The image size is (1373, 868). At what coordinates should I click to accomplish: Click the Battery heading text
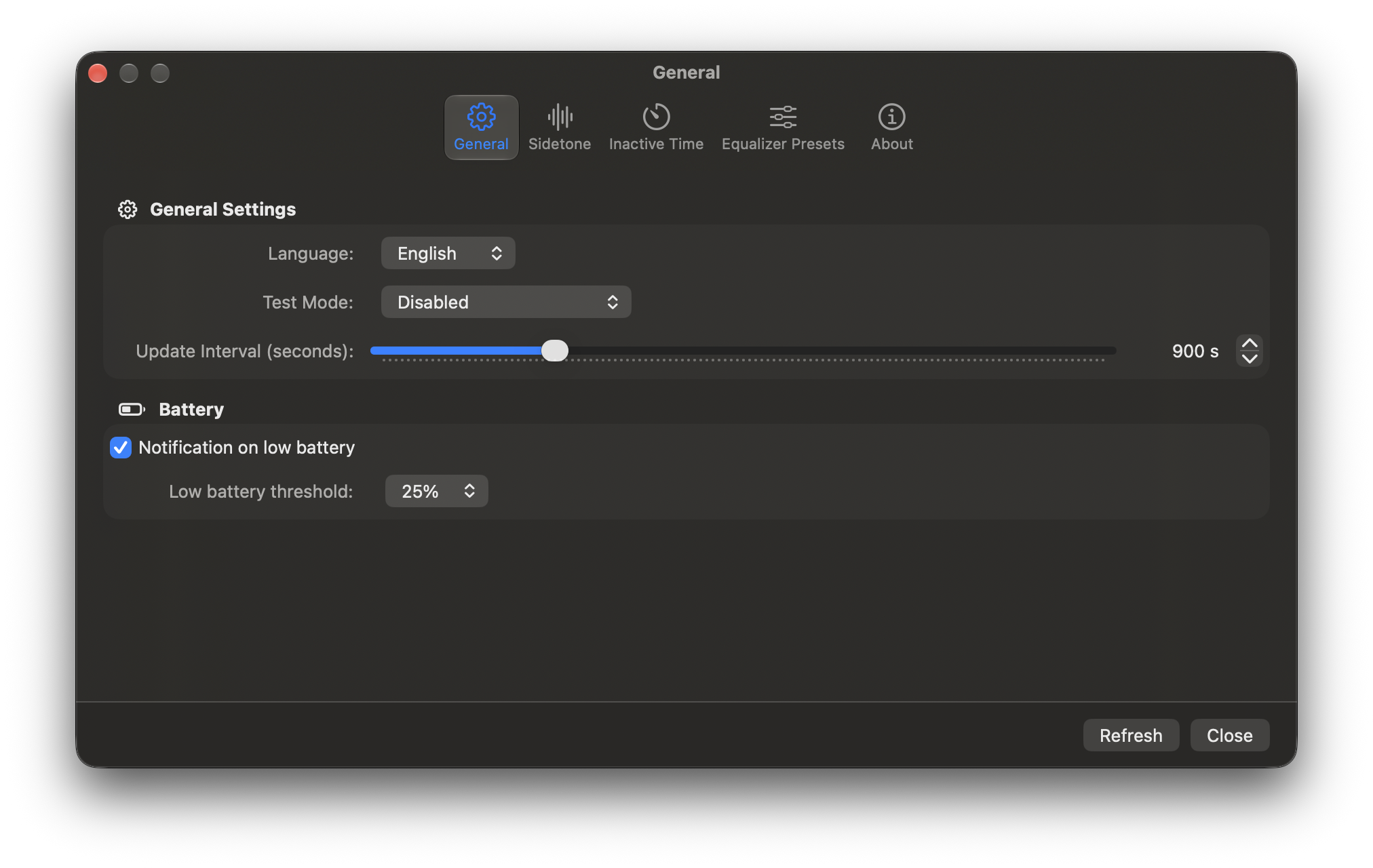[x=191, y=410]
